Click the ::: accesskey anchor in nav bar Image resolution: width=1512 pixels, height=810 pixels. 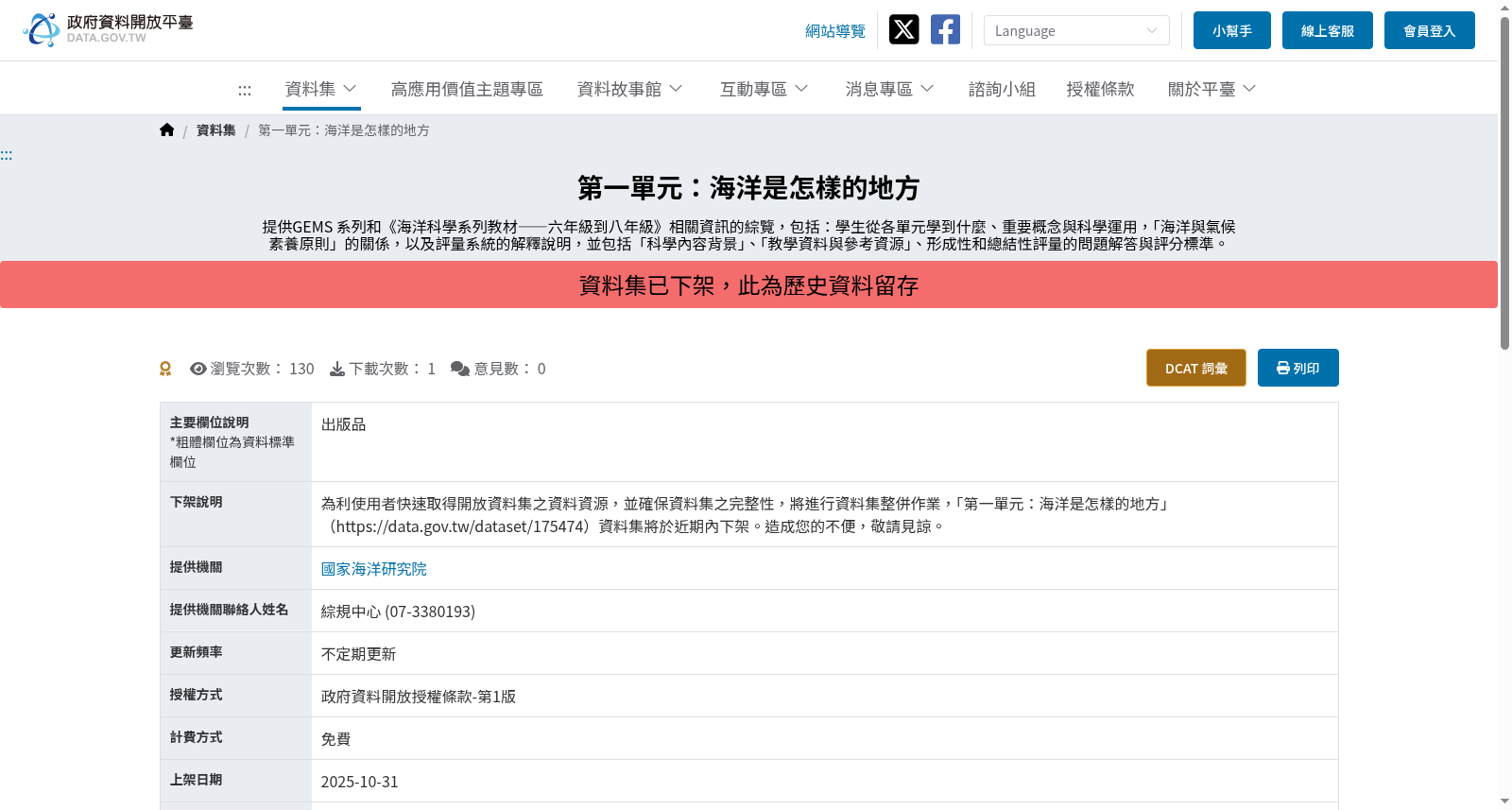(245, 90)
